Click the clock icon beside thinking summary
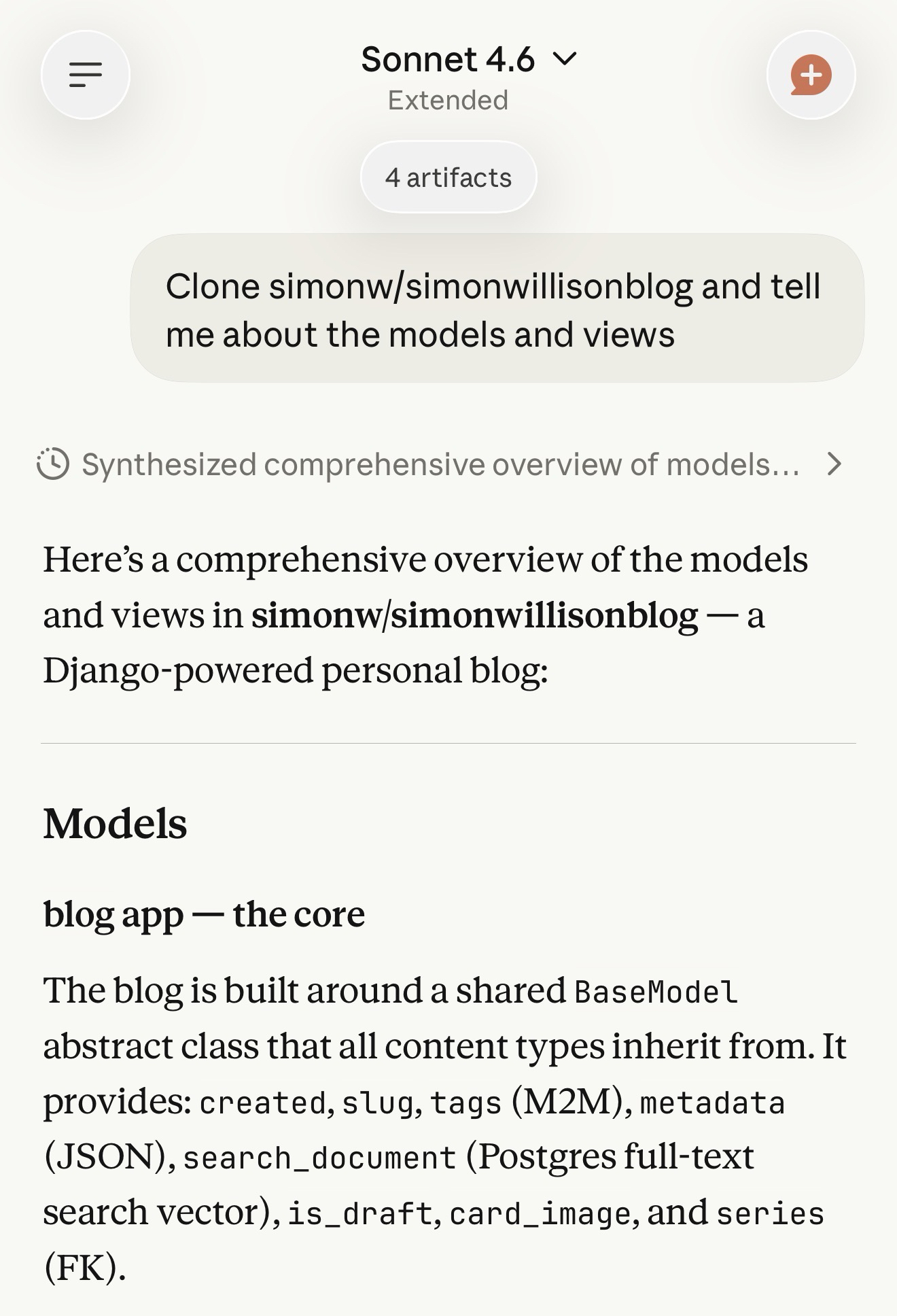The image size is (897, 1316). 53,464
